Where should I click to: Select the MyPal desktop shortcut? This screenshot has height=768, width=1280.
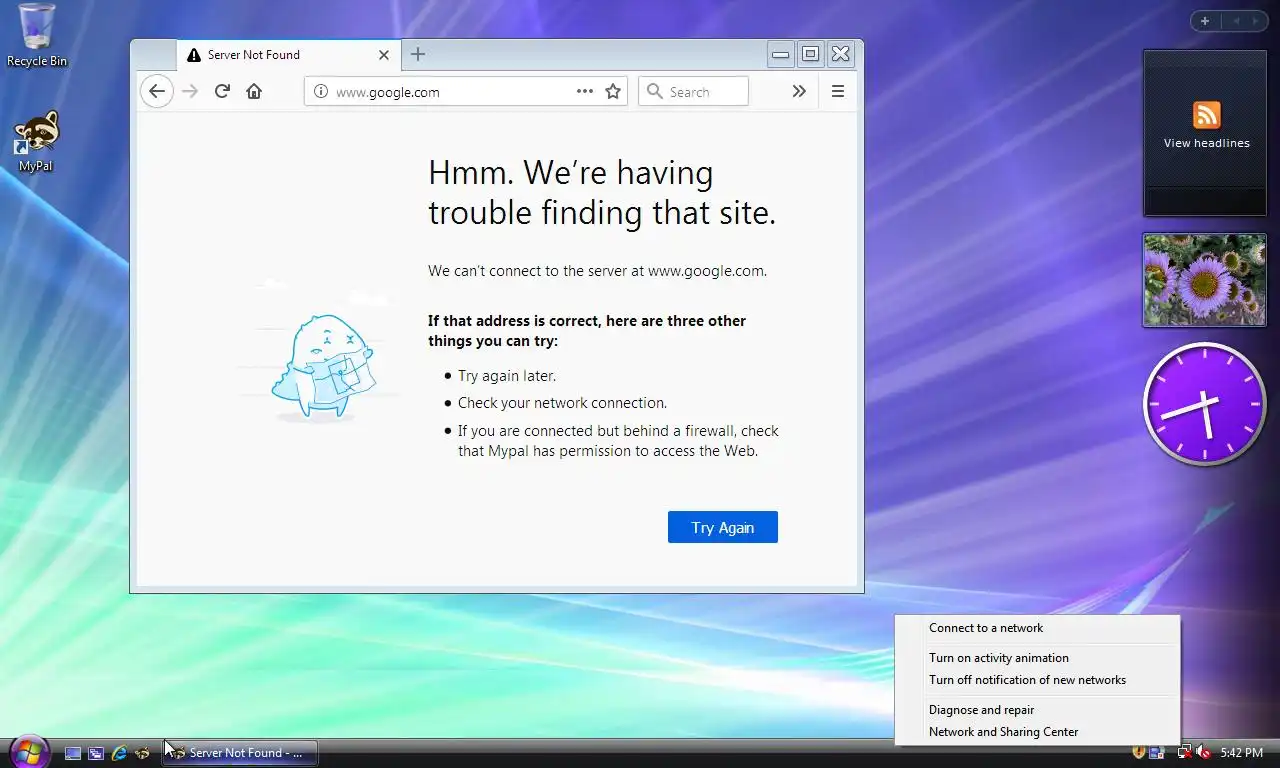[36, 141]
